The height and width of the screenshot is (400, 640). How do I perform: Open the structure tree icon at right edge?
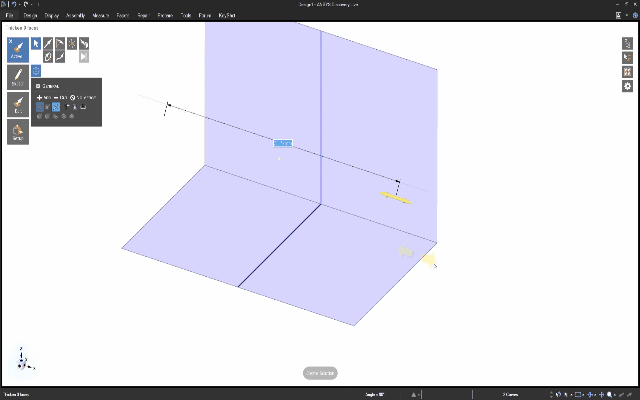pyautogui.click(x=627, y=43)
